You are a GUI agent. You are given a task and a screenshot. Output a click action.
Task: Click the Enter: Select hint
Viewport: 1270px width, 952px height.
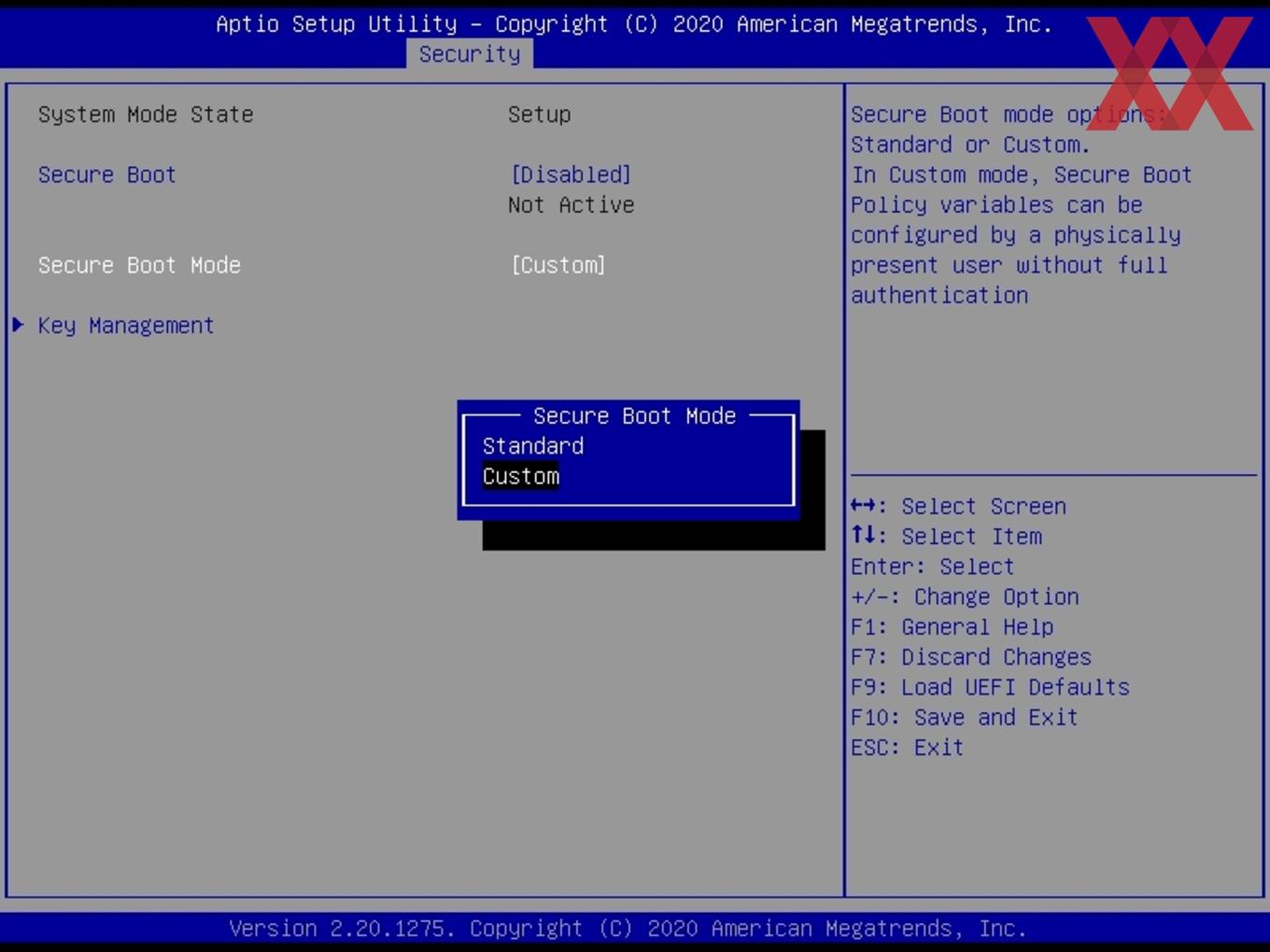pos(932,567)
